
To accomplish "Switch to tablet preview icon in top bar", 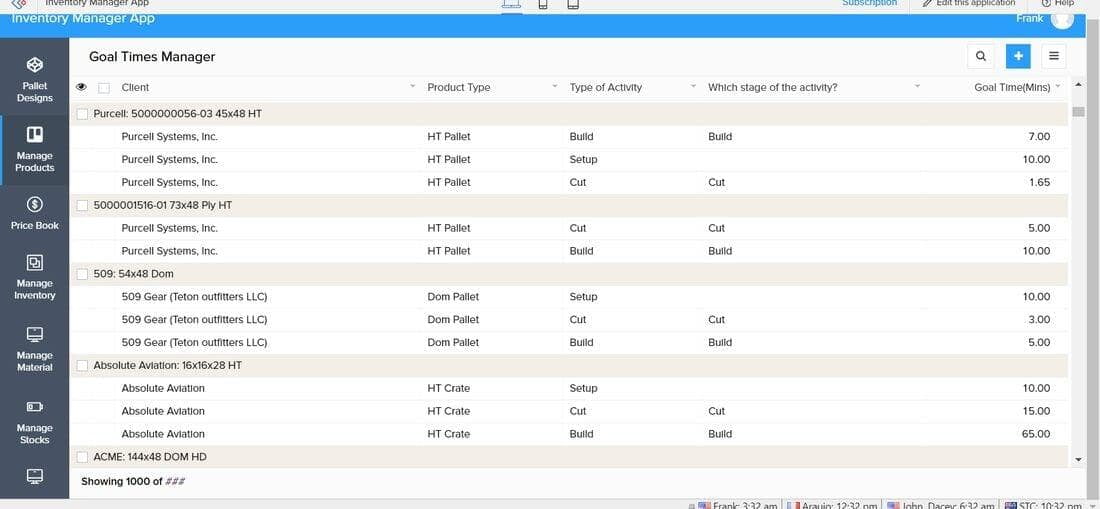I will 572,5.
